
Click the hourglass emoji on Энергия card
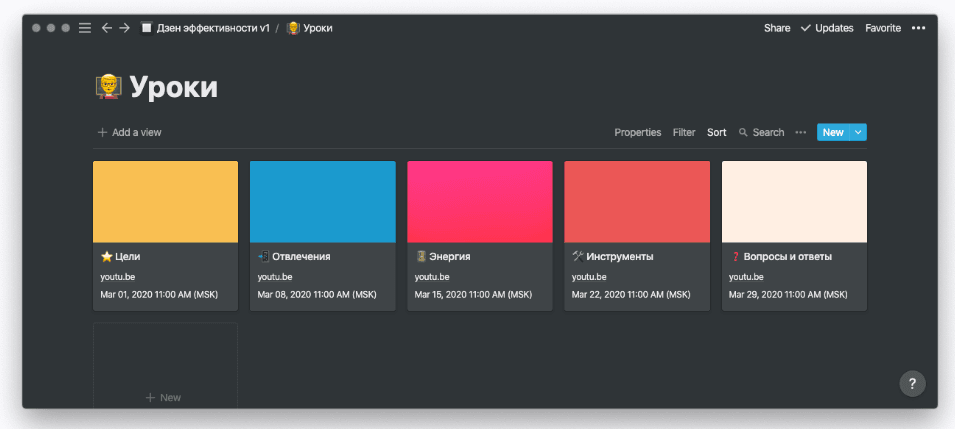420,257
